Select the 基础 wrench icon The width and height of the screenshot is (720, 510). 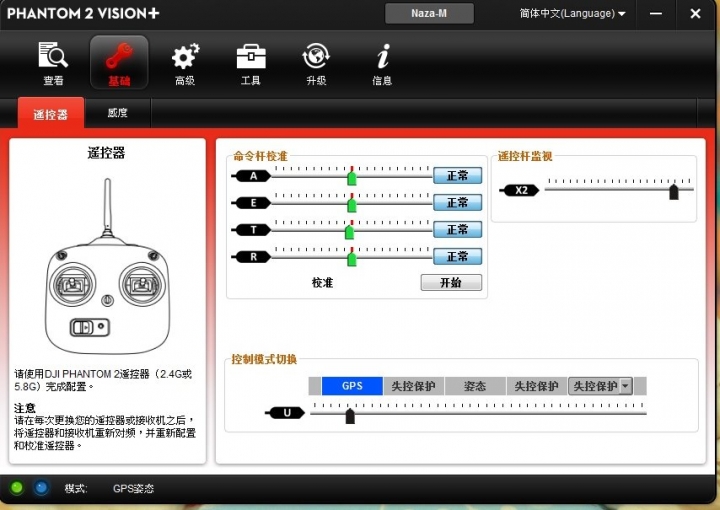(119, 63)
